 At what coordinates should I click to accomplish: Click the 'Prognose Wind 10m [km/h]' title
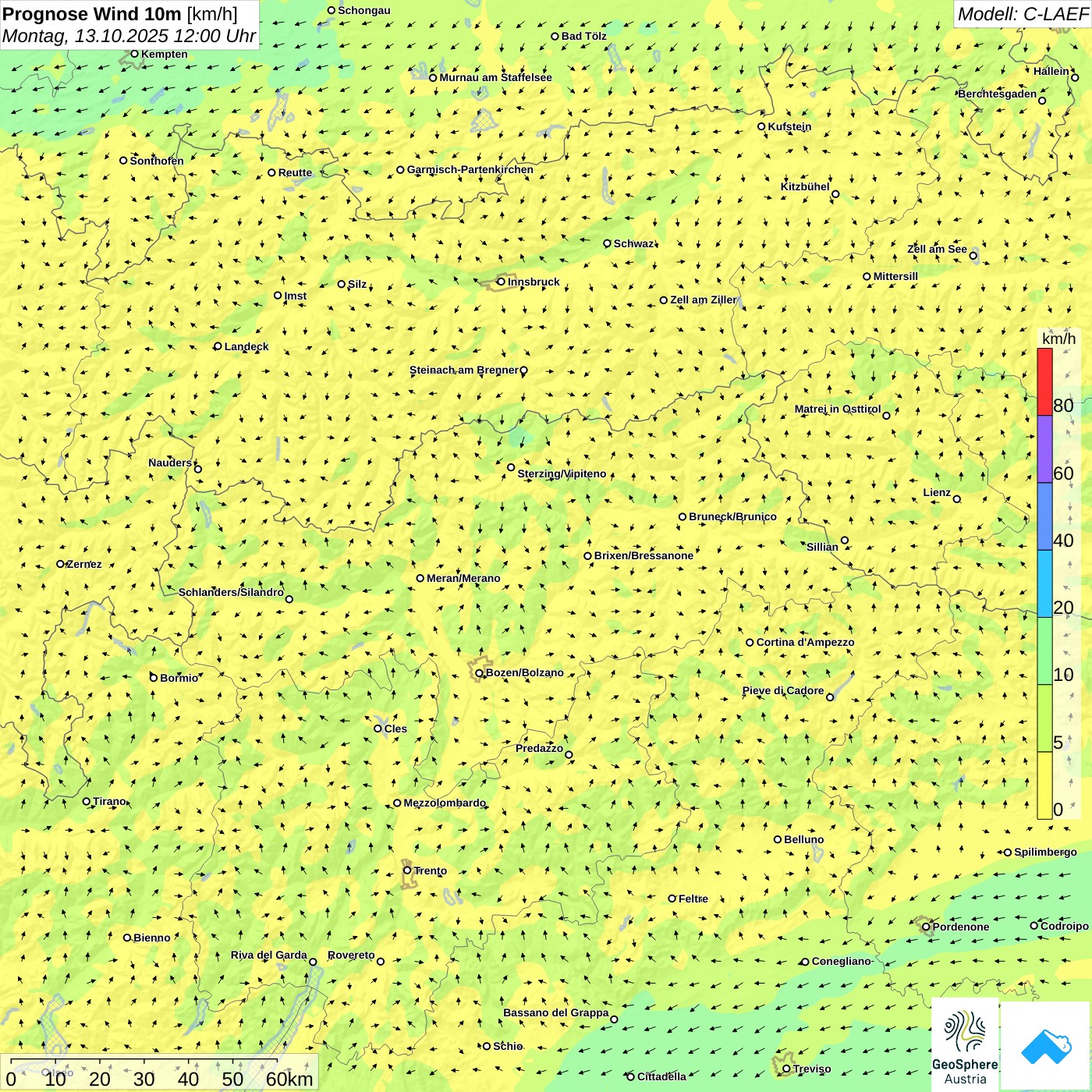click(119, 13)
